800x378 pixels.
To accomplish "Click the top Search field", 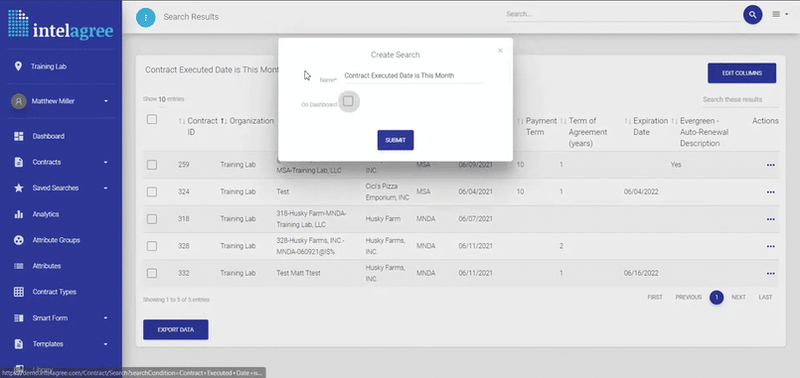I will [x=622, y=14].
